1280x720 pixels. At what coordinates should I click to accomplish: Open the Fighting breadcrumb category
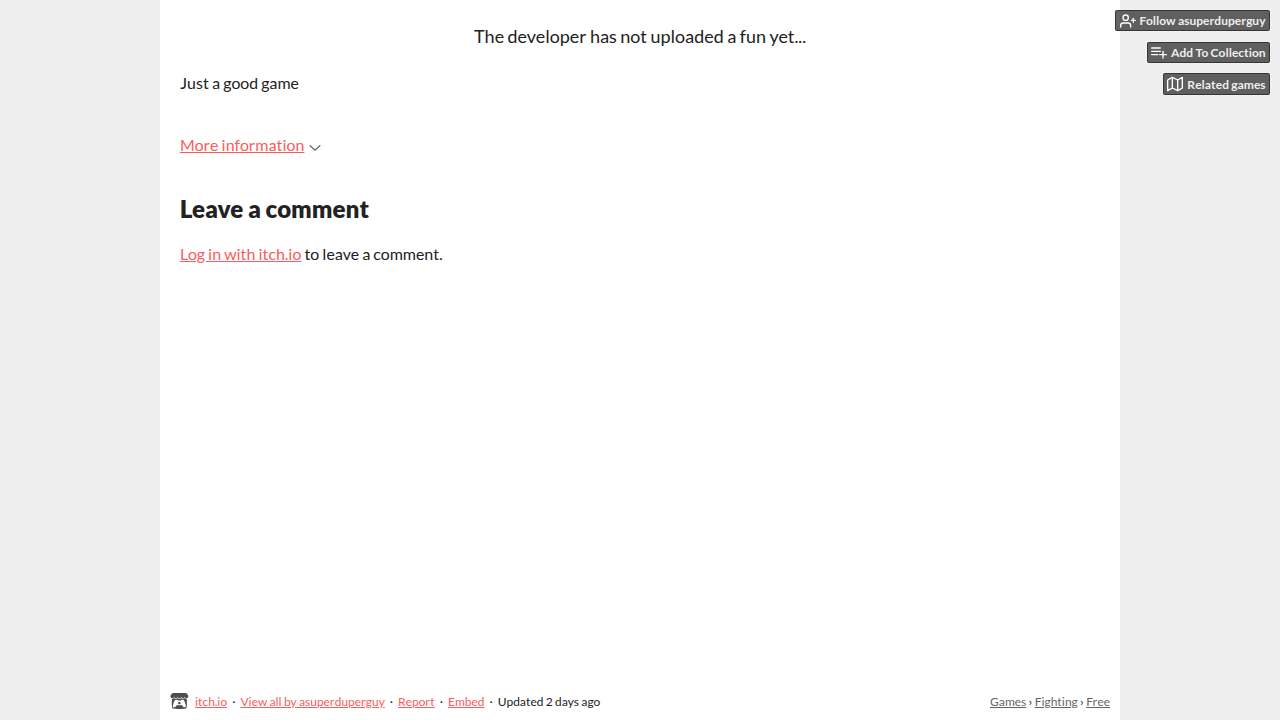1056,702
